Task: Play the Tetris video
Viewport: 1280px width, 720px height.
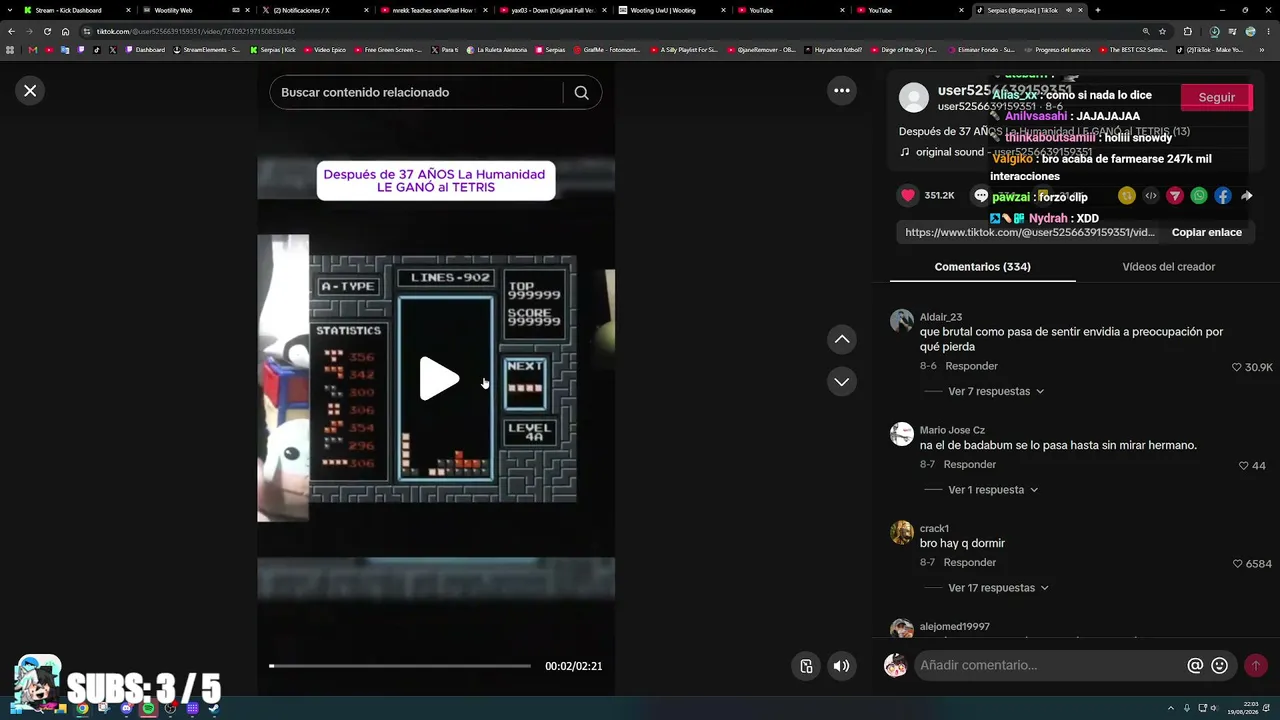Action: (x=438, y=379)
